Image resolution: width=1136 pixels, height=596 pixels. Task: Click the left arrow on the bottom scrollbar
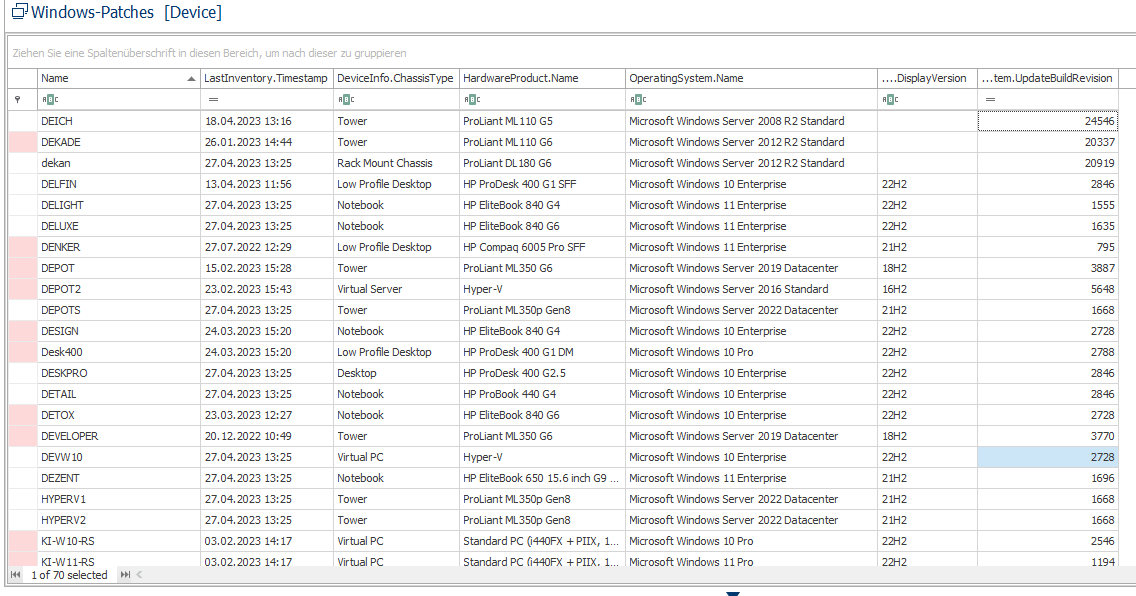click(x=139, y=574)
